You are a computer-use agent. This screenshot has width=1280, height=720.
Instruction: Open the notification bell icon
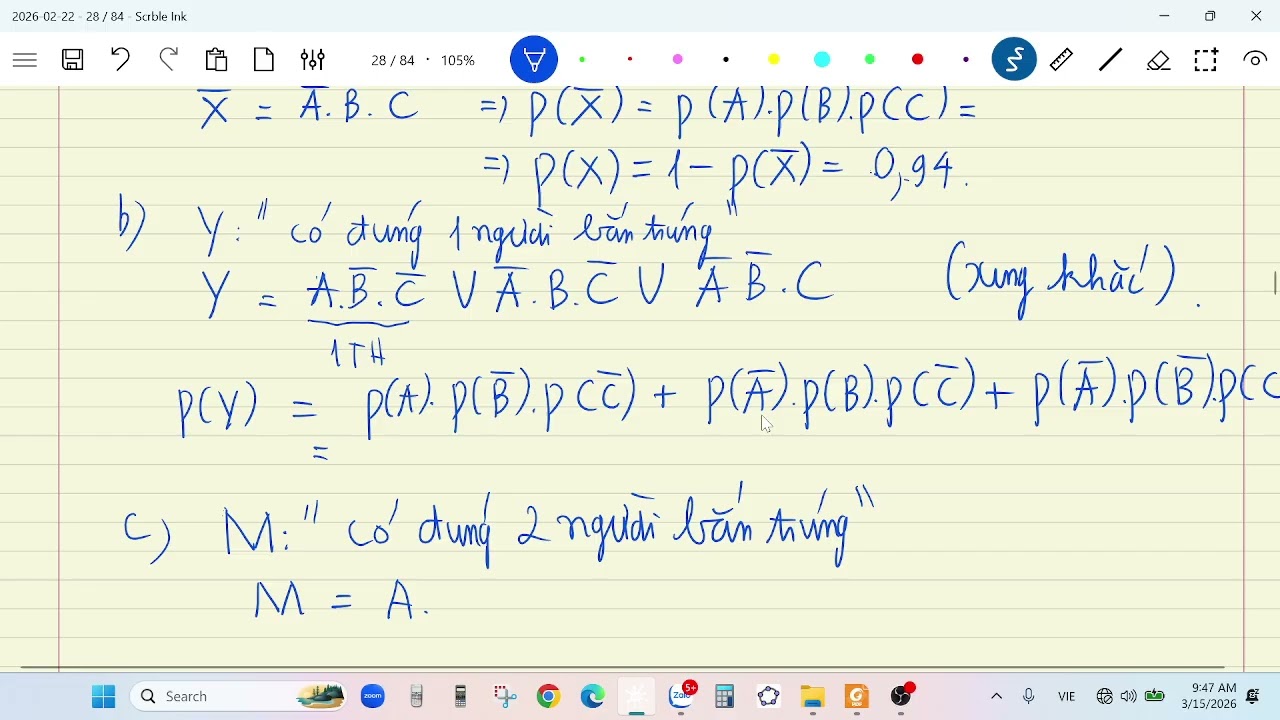click(1255, 696)
